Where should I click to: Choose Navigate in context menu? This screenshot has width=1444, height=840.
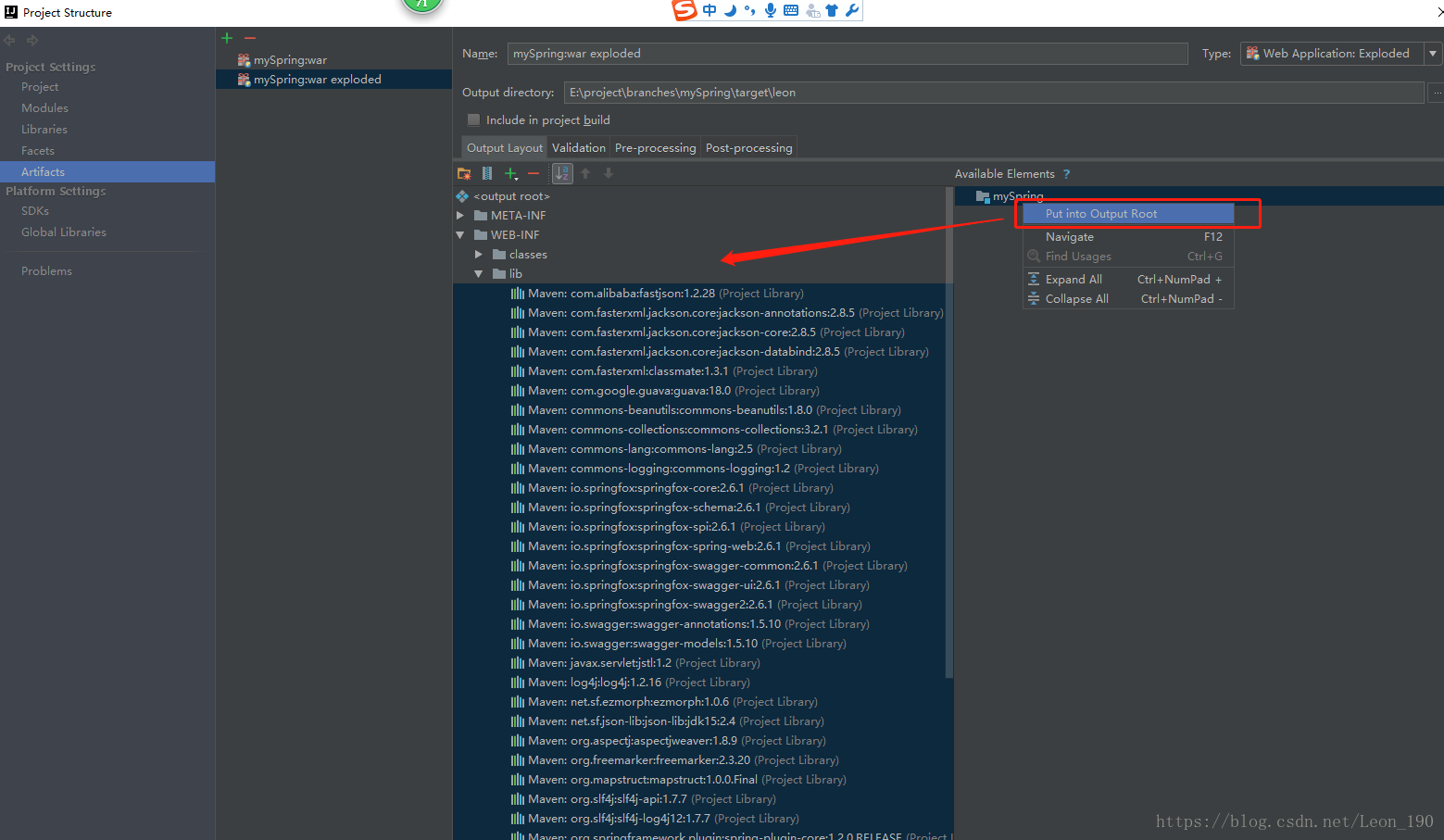pos(1128,237)
